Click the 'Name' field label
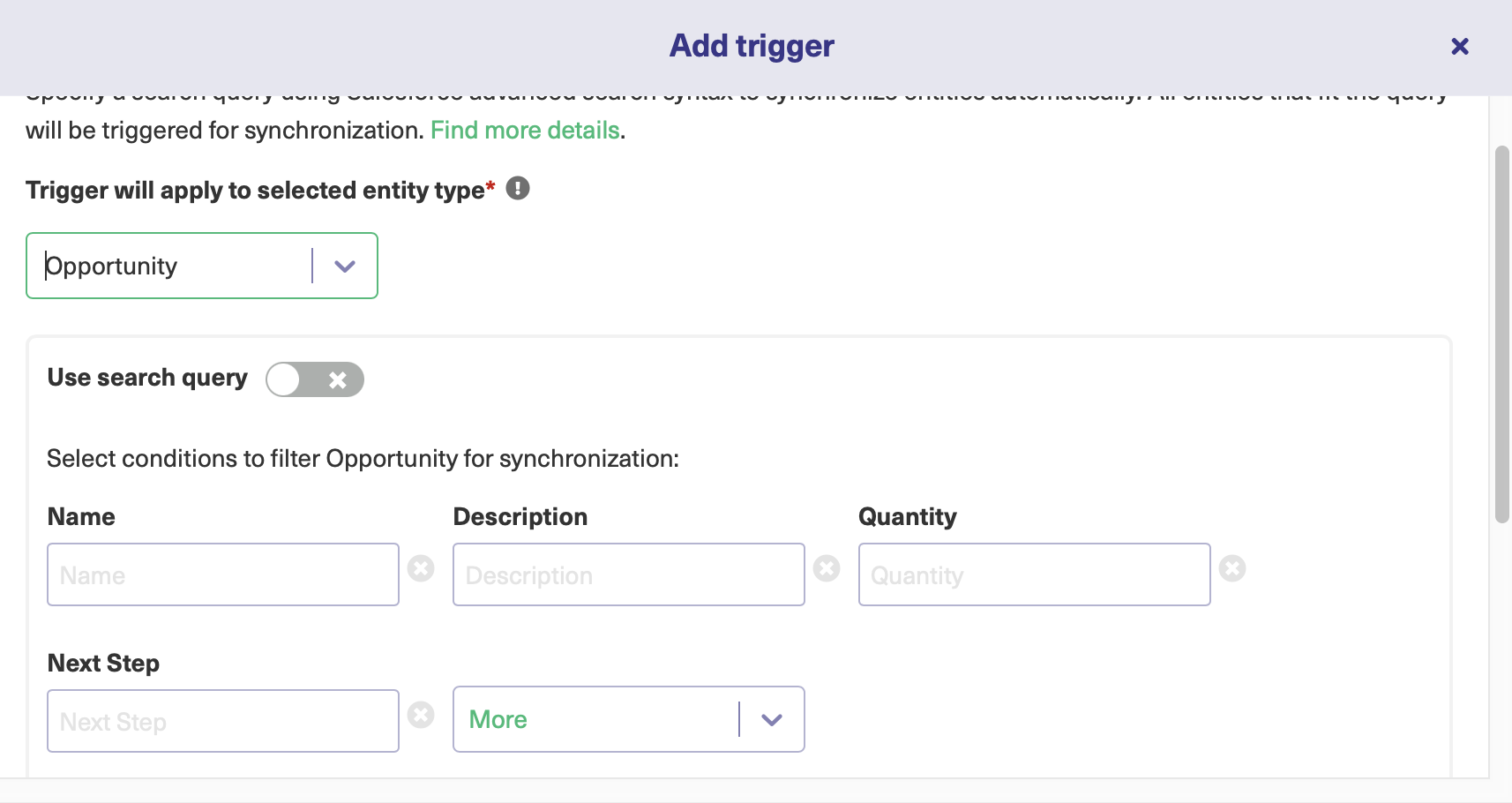This screenshot has width=1512, height=803. click(81, 517)
